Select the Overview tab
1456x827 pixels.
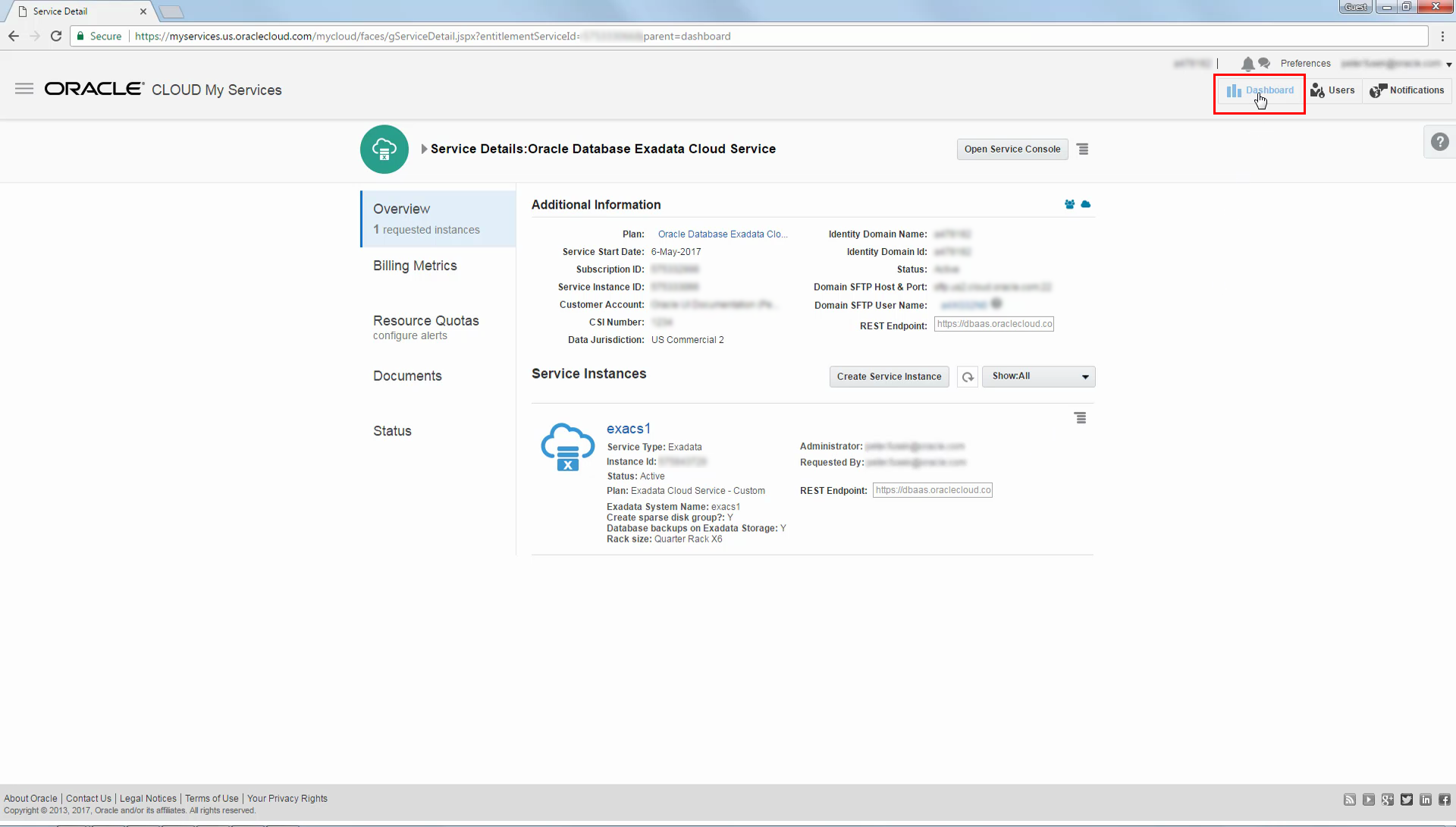point(438,219)
